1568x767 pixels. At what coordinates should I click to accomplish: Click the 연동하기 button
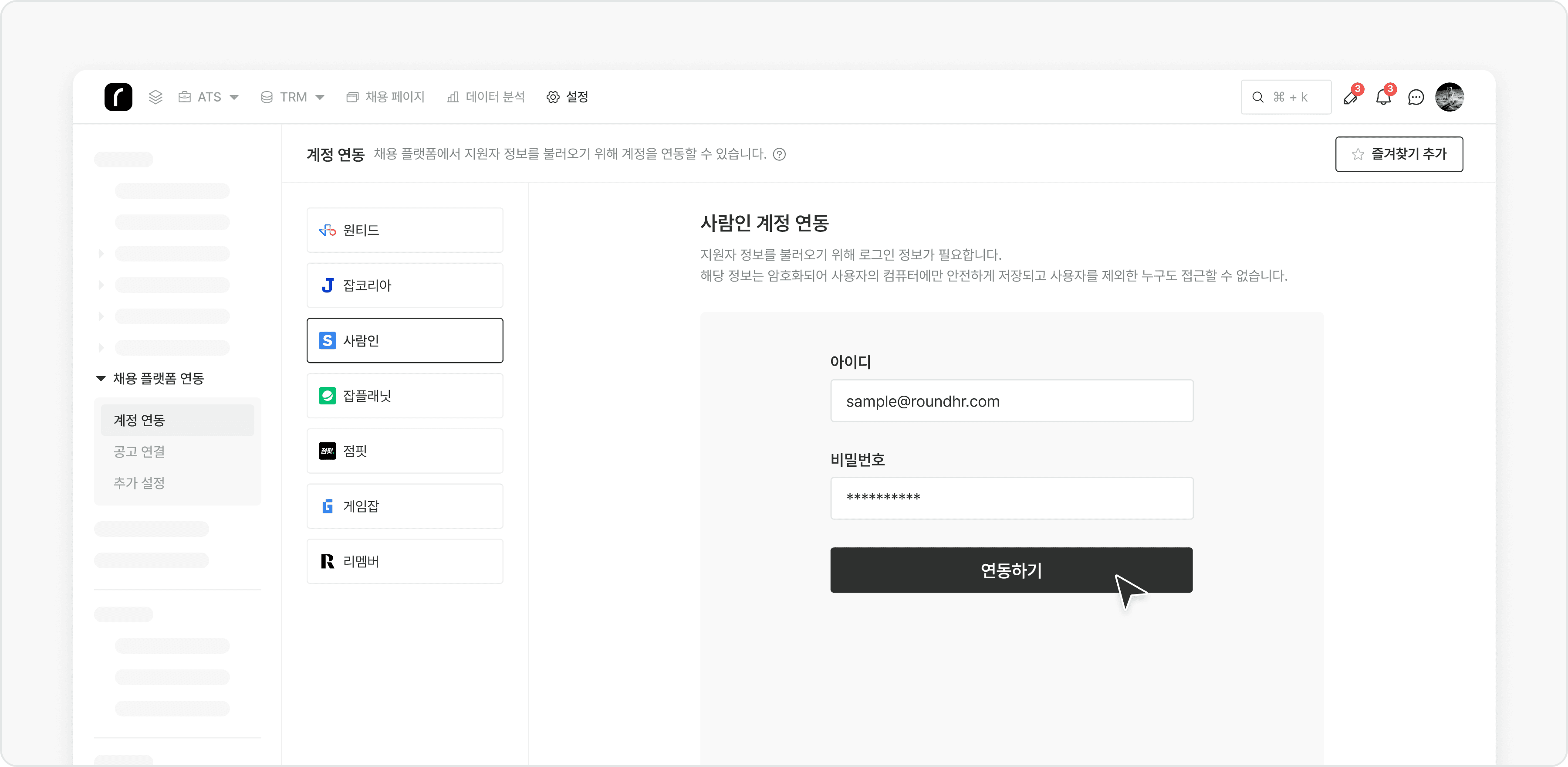pyautogui.click(x=1011, y=570)
